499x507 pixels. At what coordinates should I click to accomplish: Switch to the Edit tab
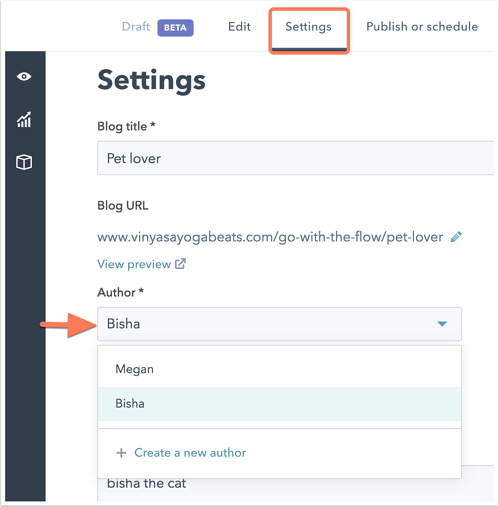tap(239, 27)
